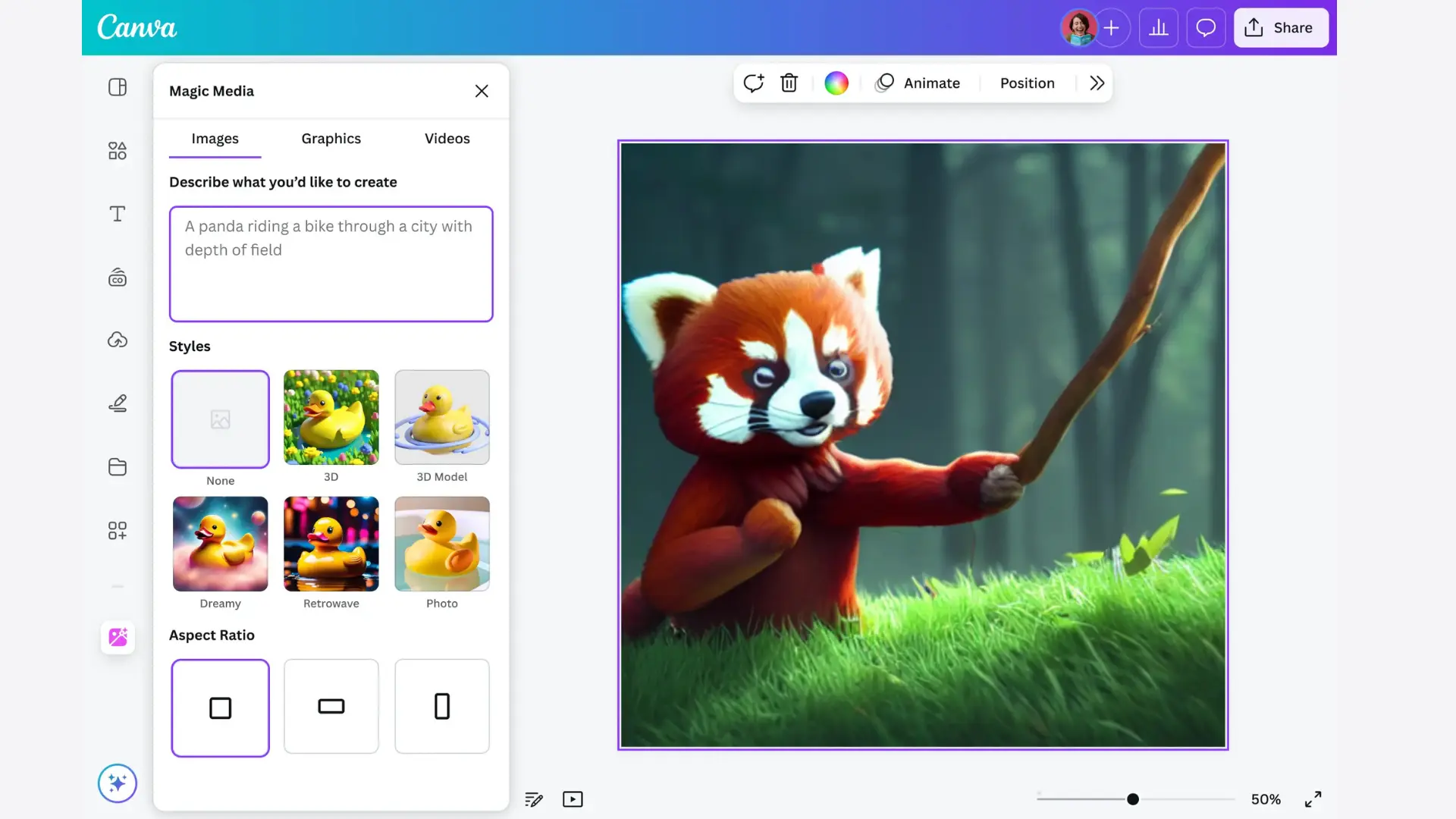The width and height of the screenshot is (1456, 819).
Task: Open Projects from the sidebar
Action: click(x=118, y=466)
